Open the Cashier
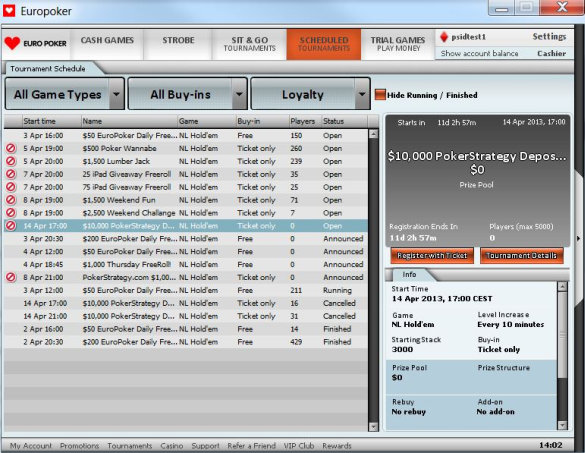Viewport: 585px width, 453px height. click(551, 53)
